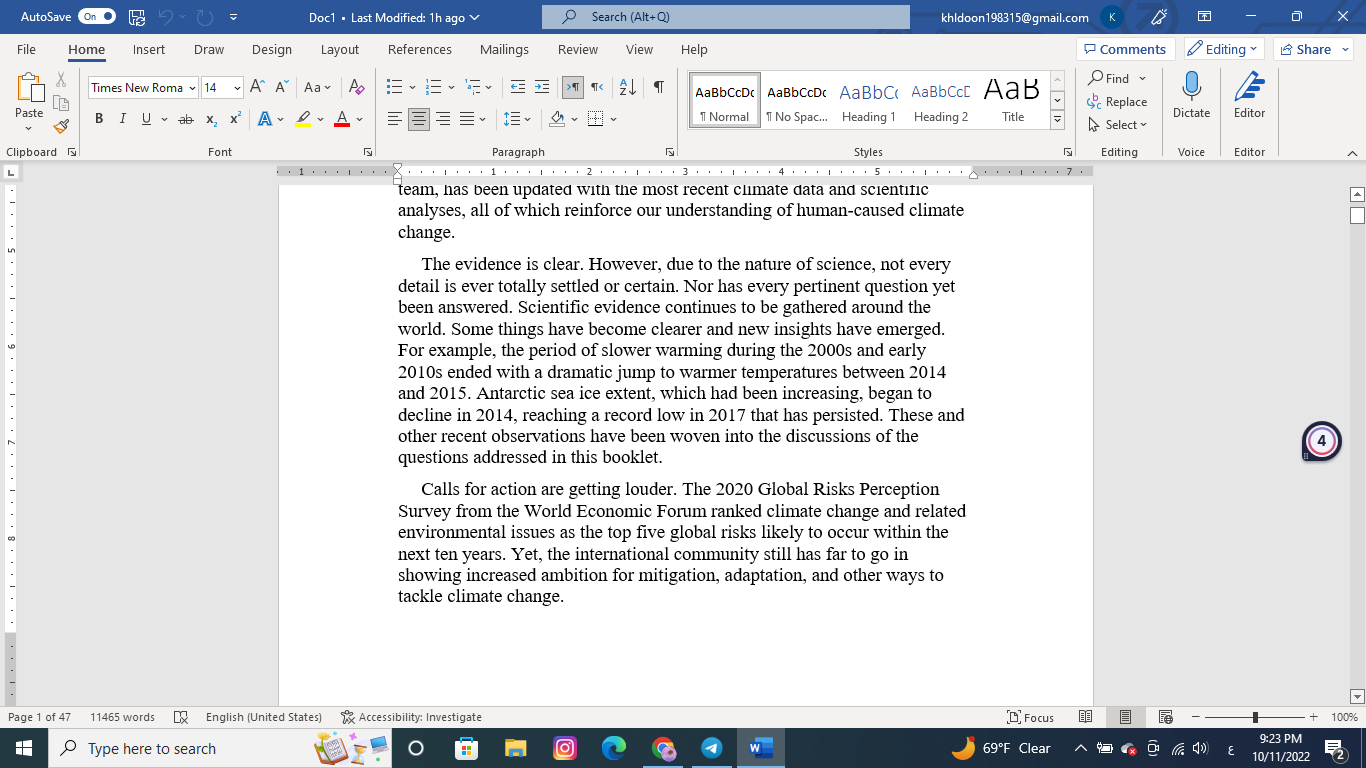
Task: Open Microsoft Edge from taskbar
Action: pos(614,748)
